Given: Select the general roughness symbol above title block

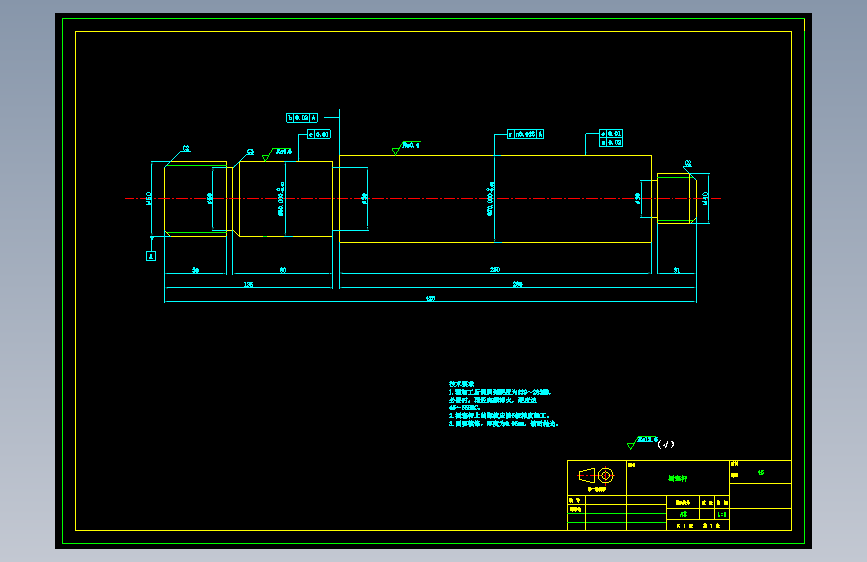Looking at the screenshot, I should [x=641, y=442].
